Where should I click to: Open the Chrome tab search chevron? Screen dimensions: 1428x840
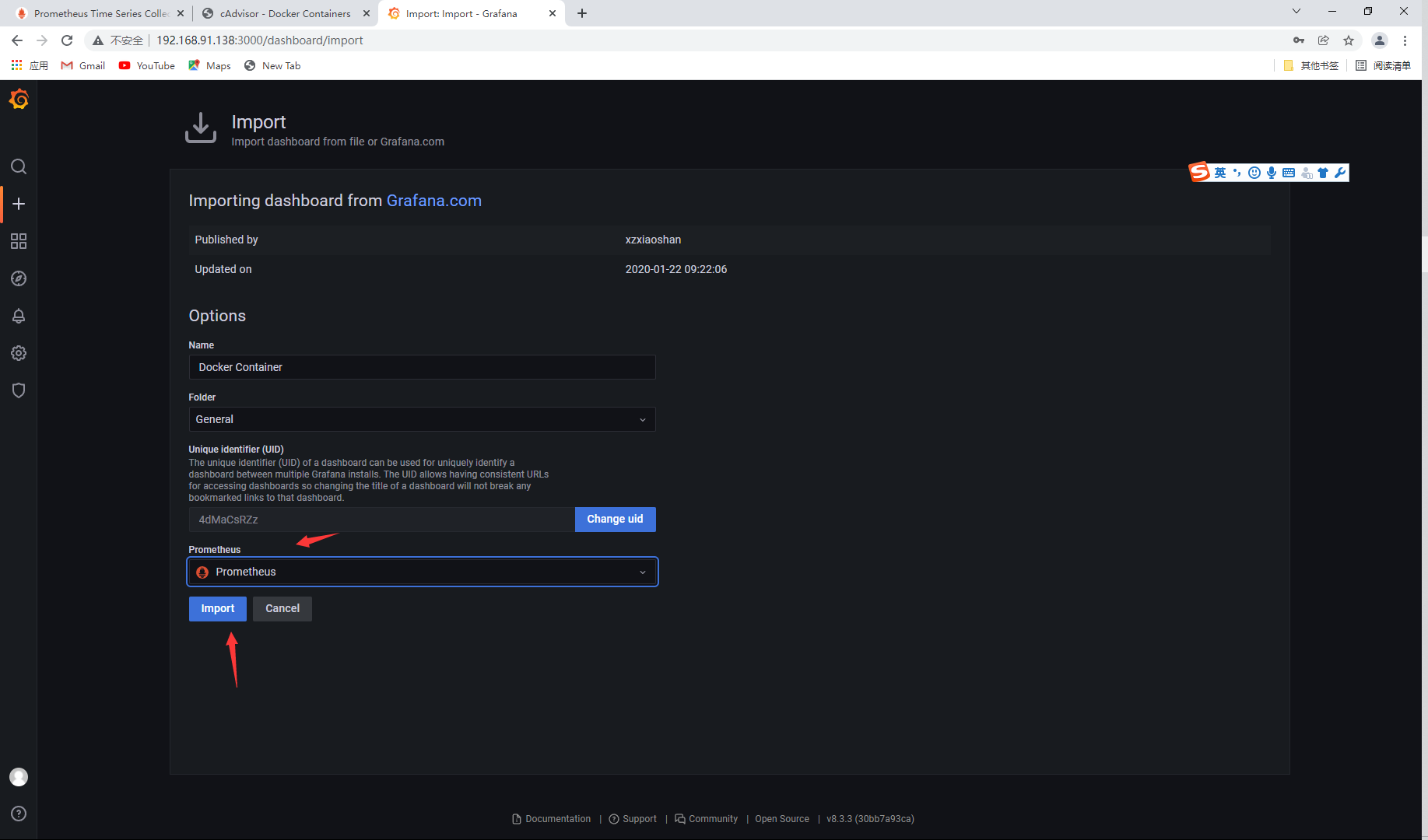pos(1296,11)
